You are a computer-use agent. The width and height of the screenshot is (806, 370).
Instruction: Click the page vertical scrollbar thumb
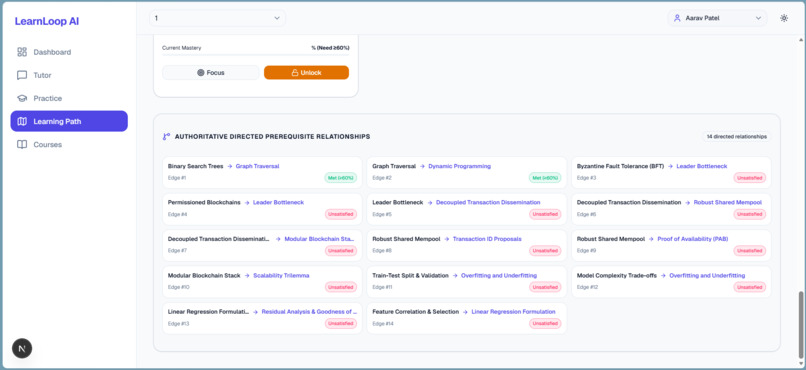tap(800, 325)
